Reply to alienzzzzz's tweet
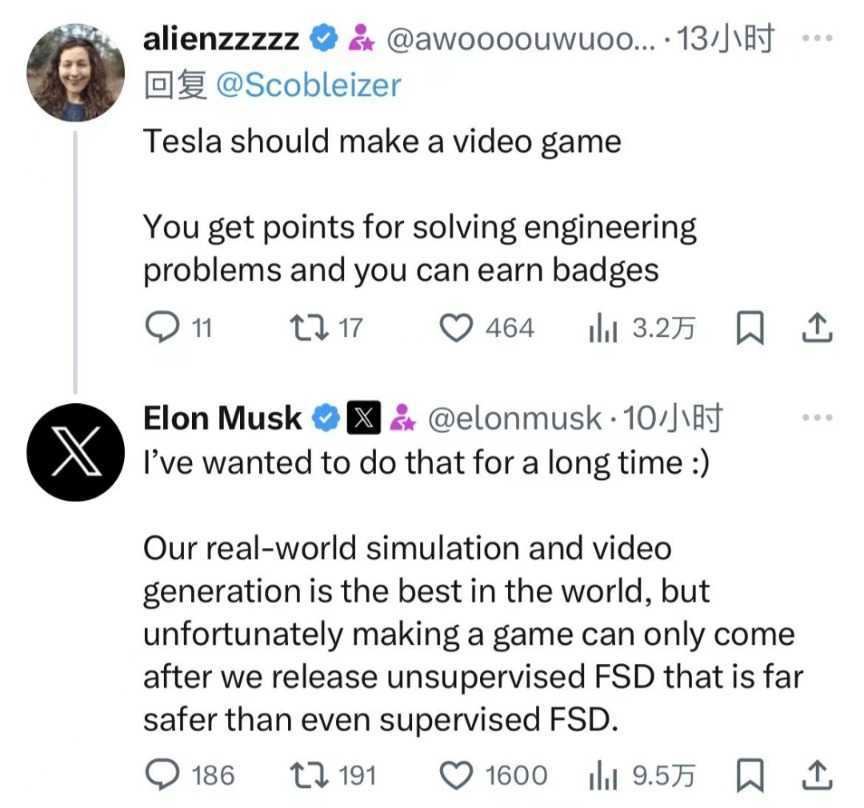This screenshot has height=808, width=864. [162, 327]
